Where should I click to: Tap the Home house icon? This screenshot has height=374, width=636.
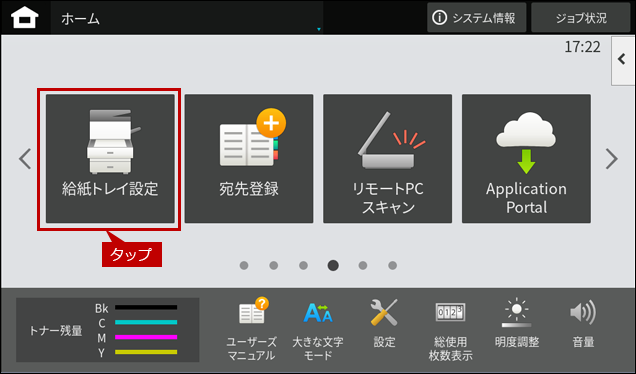click(x=25, y=18)
